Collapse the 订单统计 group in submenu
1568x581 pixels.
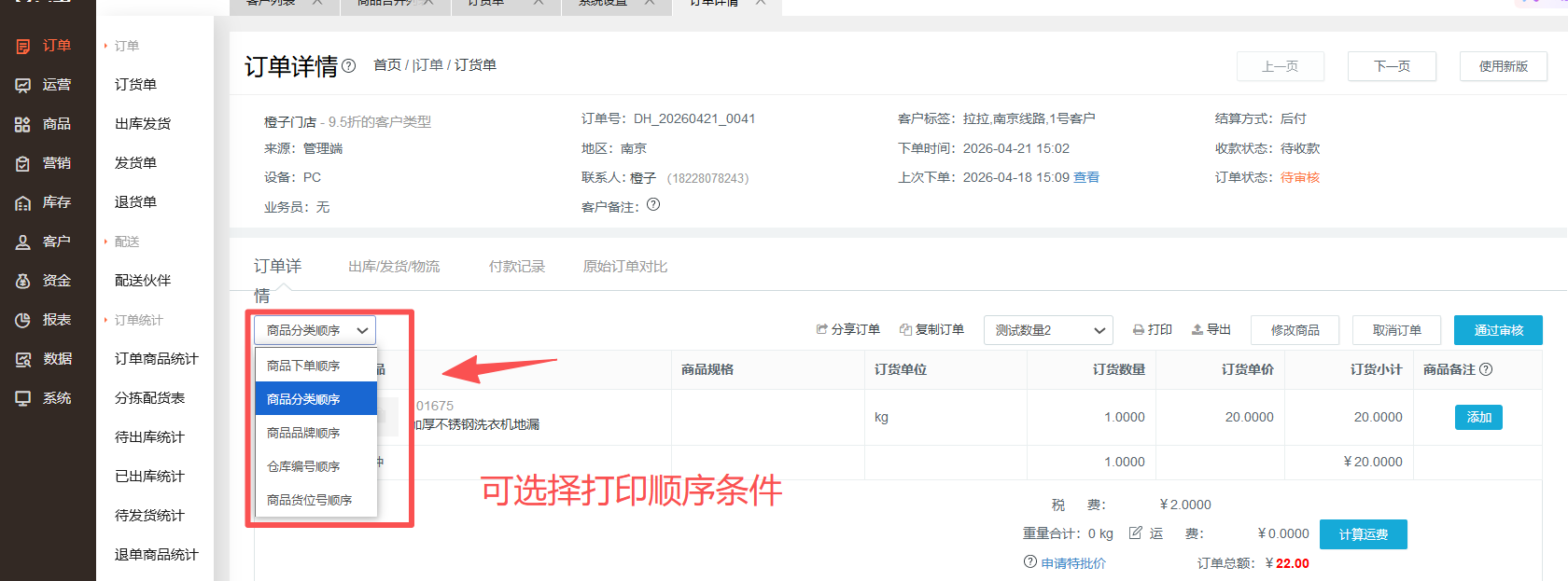pos(133,320)
